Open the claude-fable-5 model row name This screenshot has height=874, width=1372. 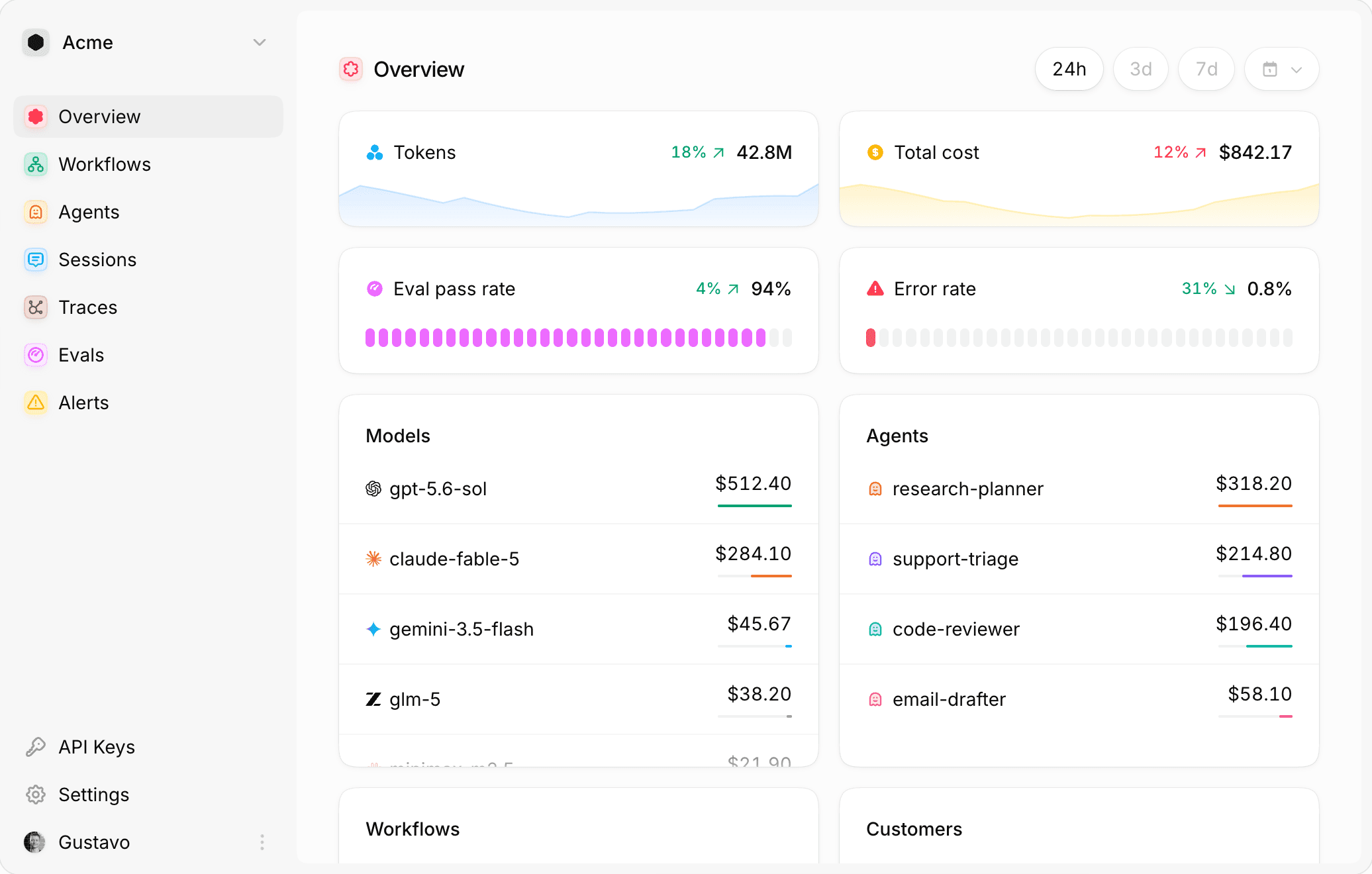454,559
